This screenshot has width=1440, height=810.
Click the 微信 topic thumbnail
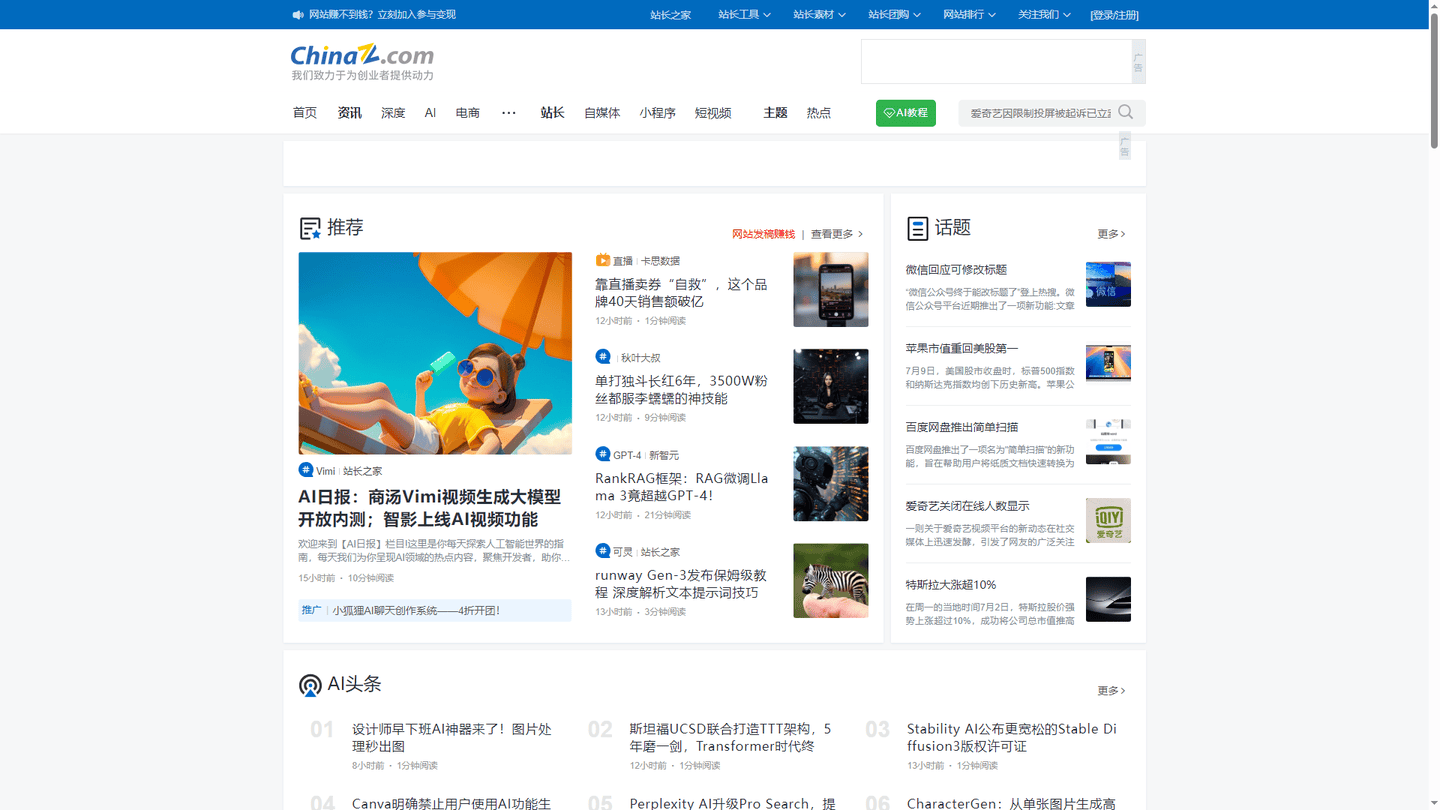click(1108, 284)
